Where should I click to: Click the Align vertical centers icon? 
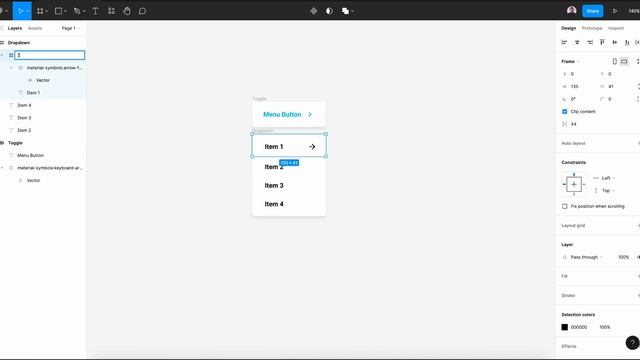coord(615,42)
